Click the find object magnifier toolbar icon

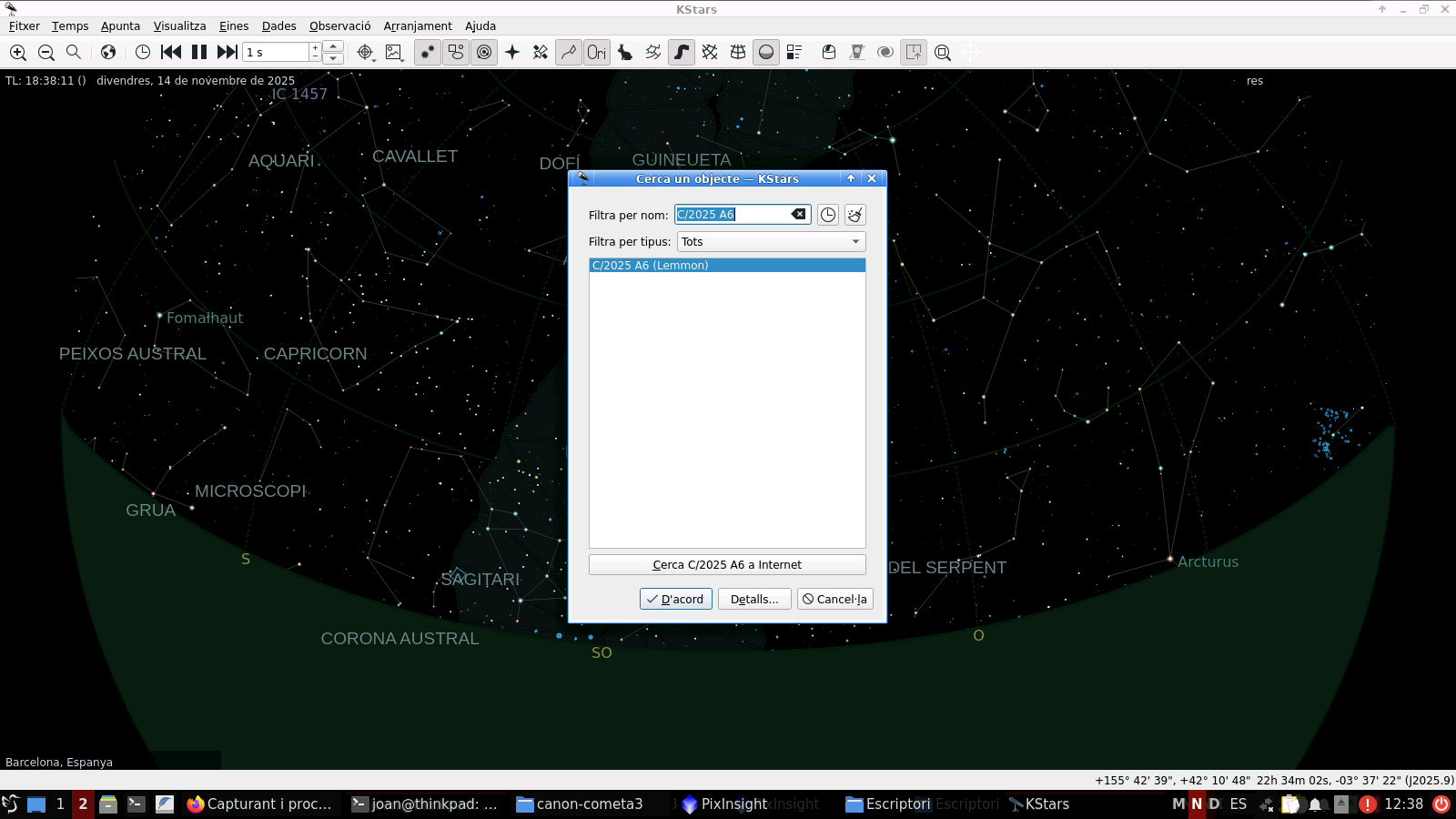coord(74,53)
